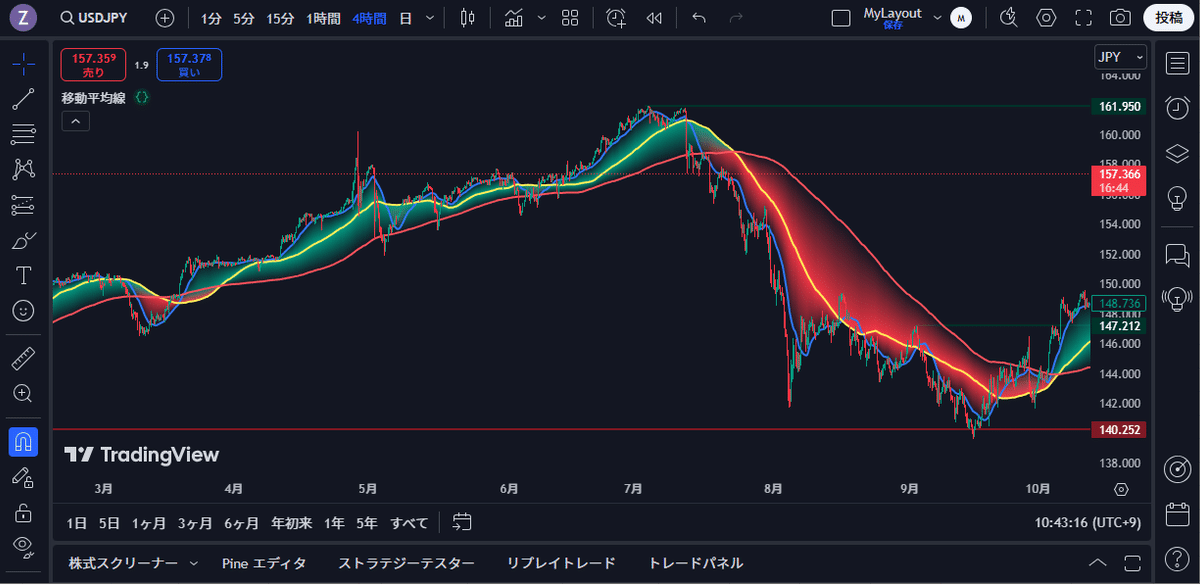Screen dimensions: 1200x585
Task: Open Fibonacci and horizontal lines tool
Action: [x=23, y=134]
